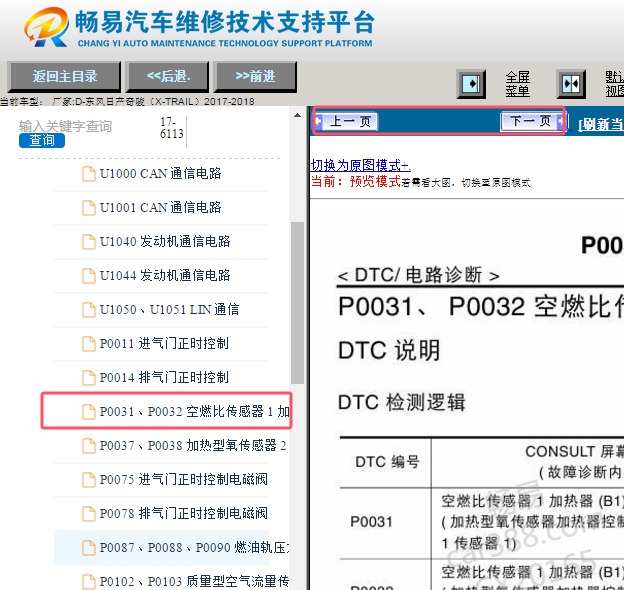This screenshot has height=590, width=624.
Task: Click the blue 查询 search button
Action: 42,140
